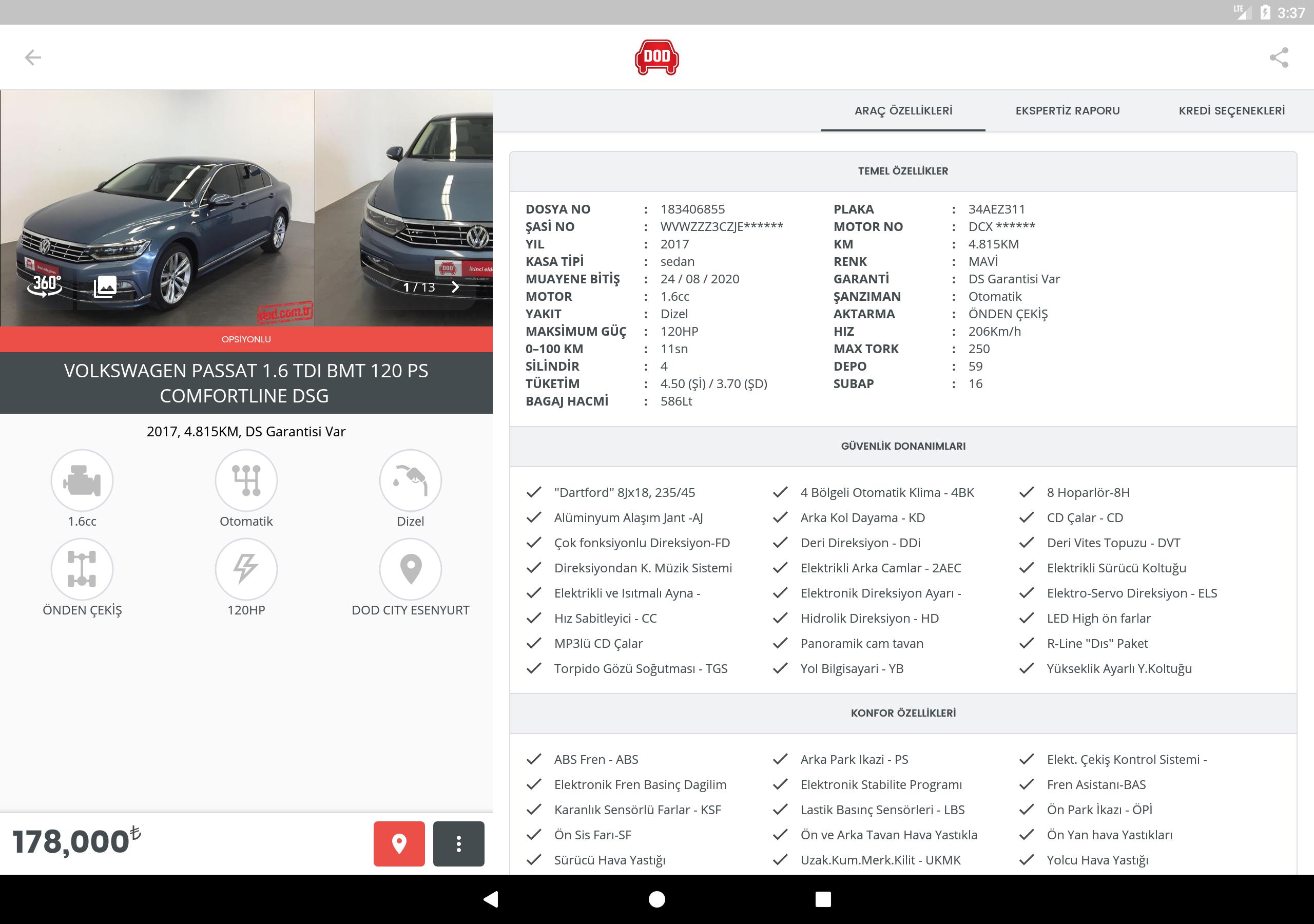Tap the DS Garantisi Var warranty value

tap(1014, 279)
